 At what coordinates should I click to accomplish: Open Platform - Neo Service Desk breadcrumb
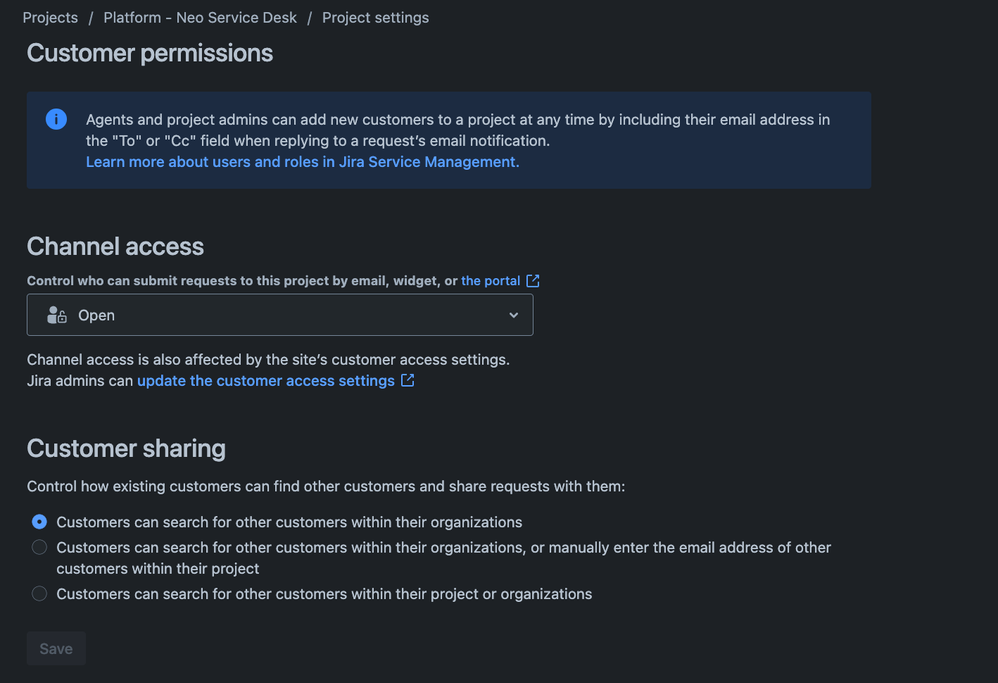coord(200,18)
